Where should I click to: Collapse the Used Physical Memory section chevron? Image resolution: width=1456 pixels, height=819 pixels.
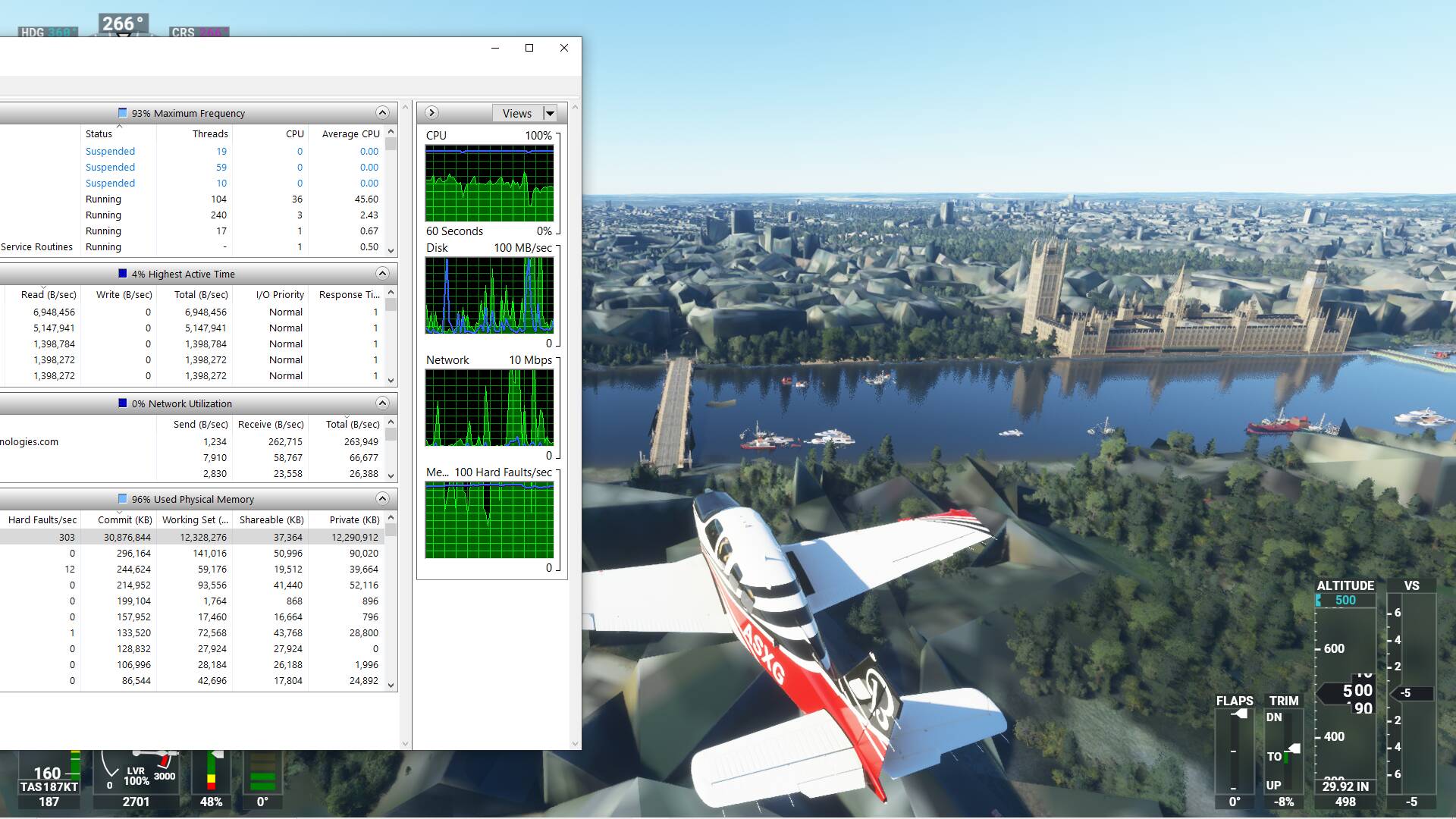(x=382, y=499)
